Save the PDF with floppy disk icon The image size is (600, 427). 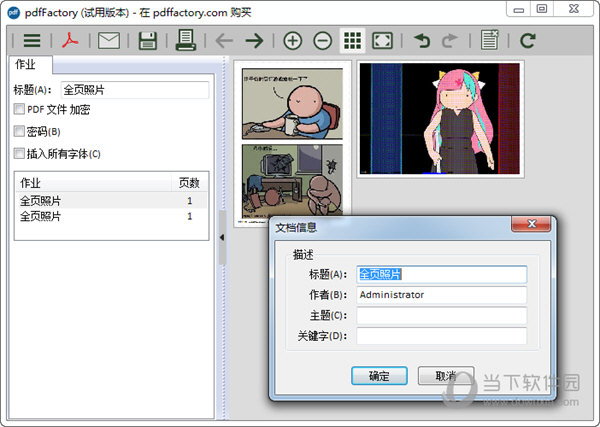pyautogui.click(x=148, y=41)
